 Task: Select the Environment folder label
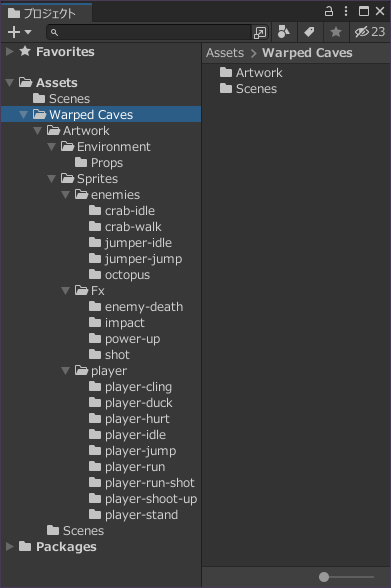tap(114, 147)
